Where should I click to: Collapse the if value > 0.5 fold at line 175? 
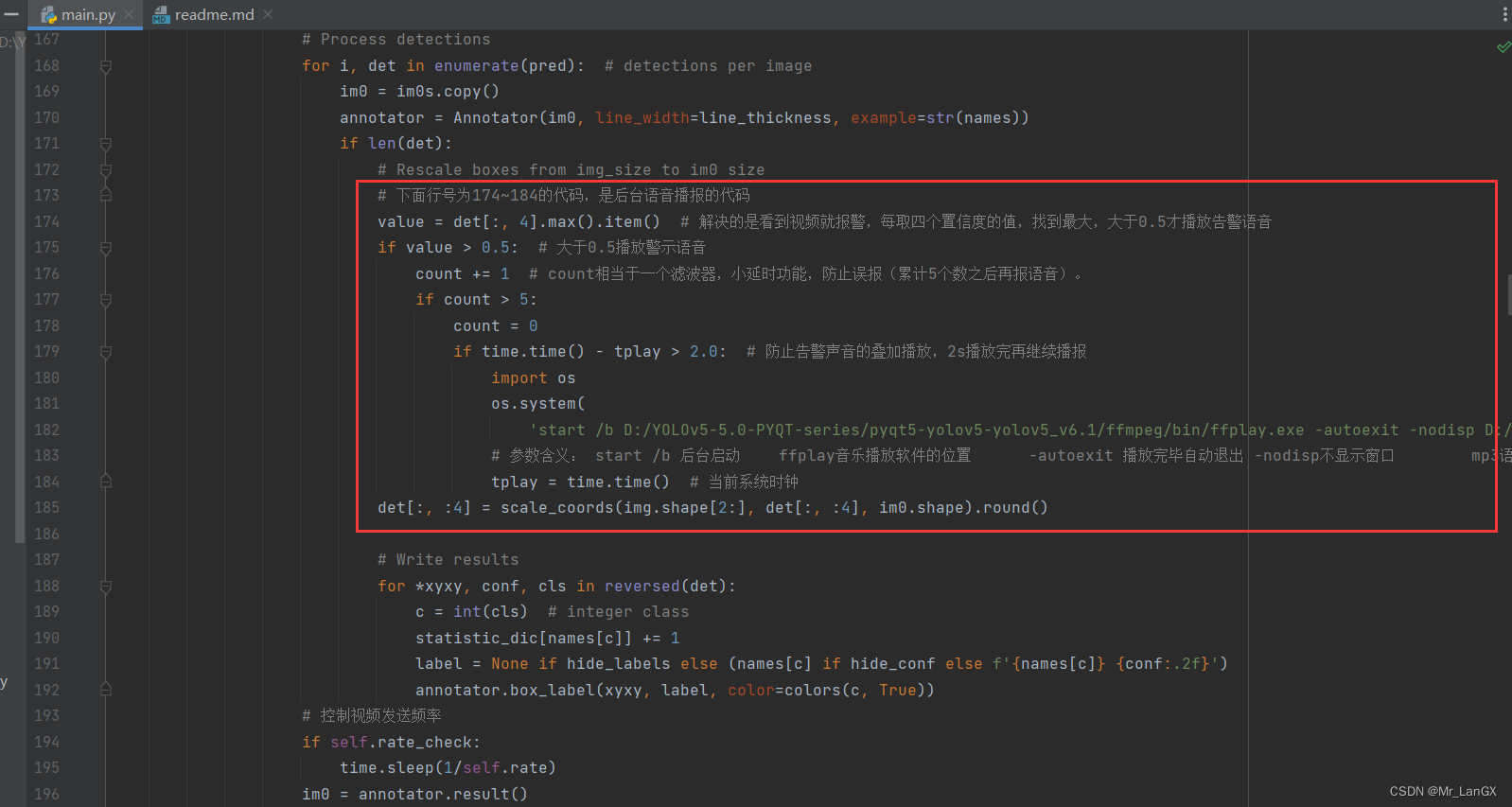point(106,248)
